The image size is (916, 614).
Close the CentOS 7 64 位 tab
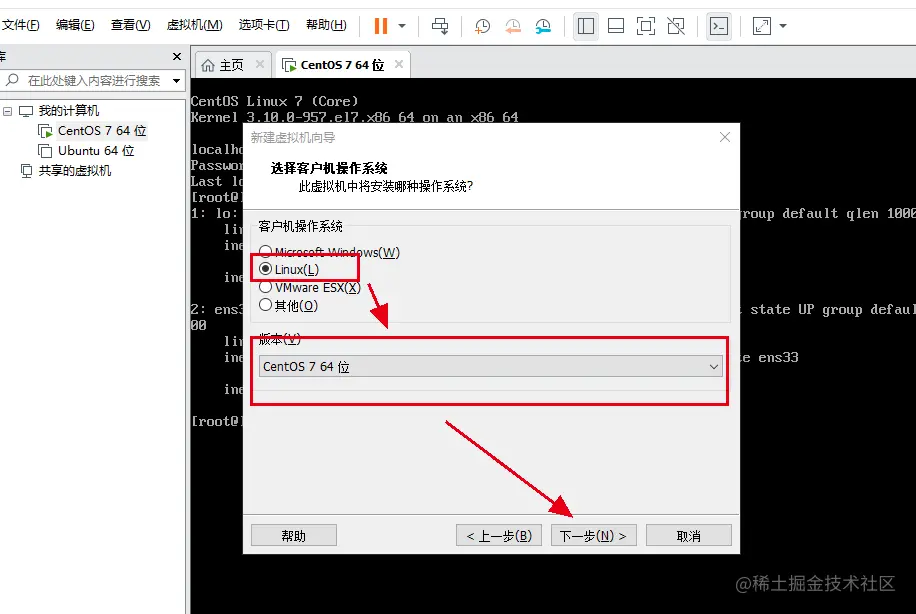click(x=399, y=64)
